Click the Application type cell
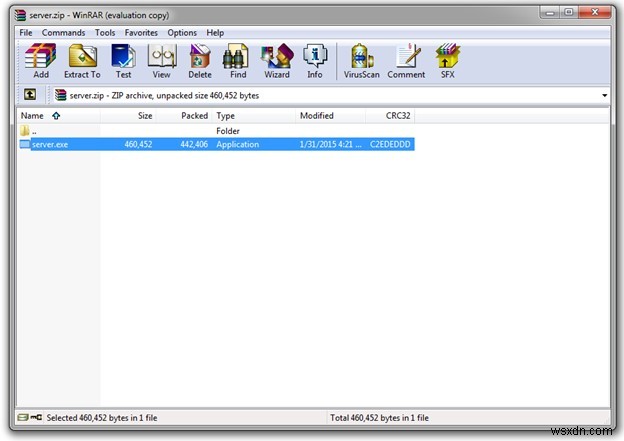Screen dimensions: 624x441 tap(238, 144)
